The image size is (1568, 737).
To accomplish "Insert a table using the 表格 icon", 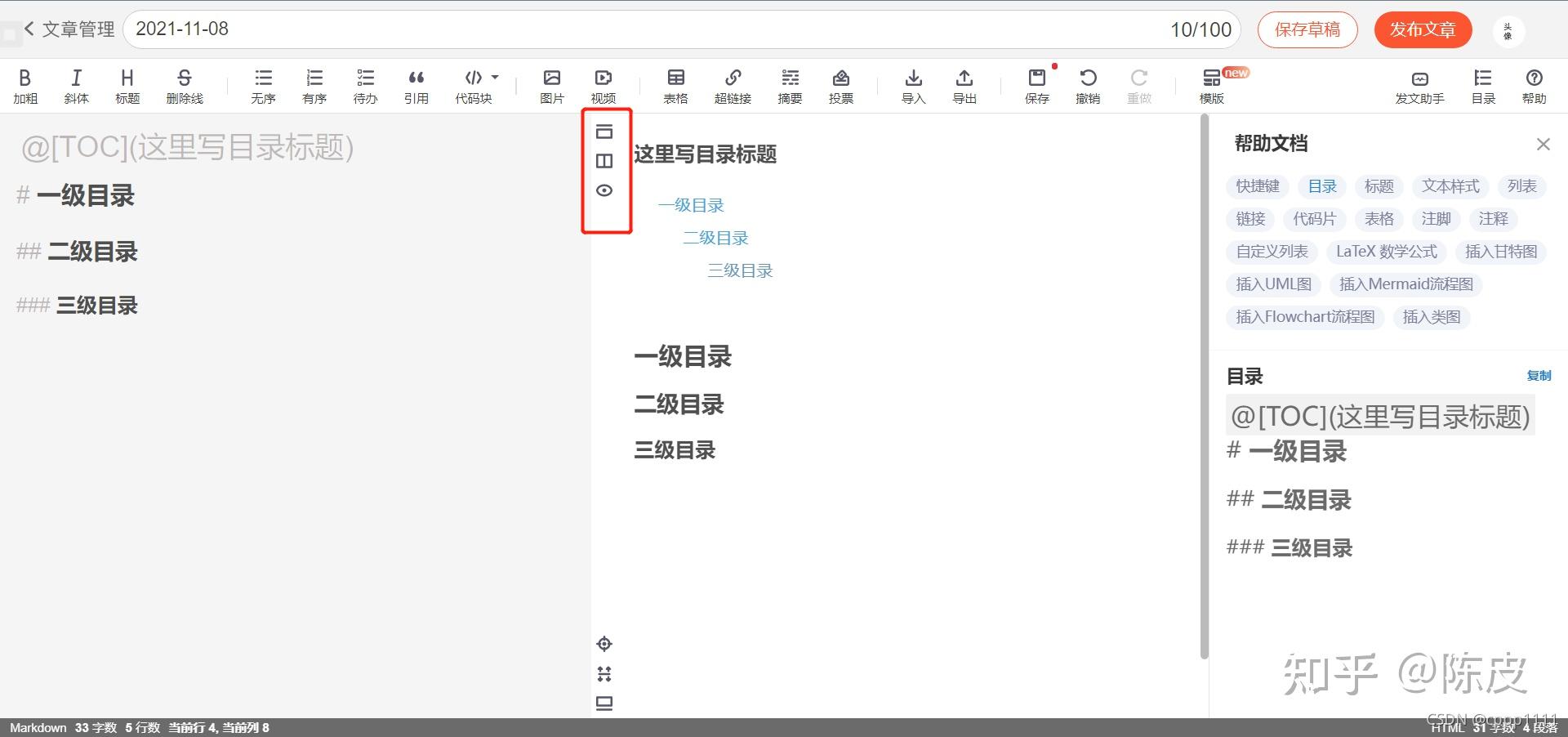I will tap(675, 85).
